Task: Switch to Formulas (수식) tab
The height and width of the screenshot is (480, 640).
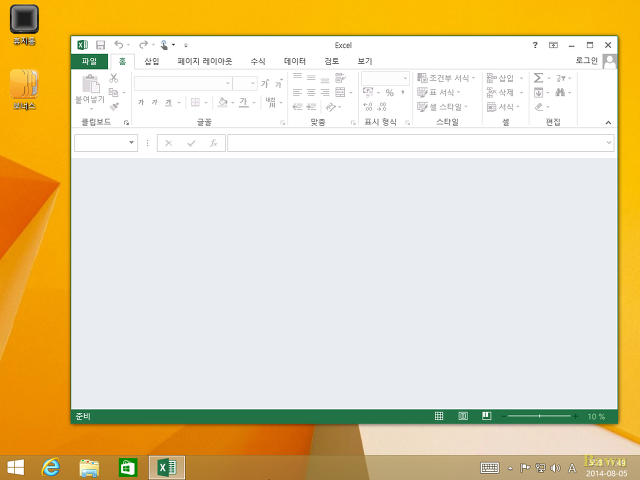Action: pyautogui.click(x=258, y=61)
